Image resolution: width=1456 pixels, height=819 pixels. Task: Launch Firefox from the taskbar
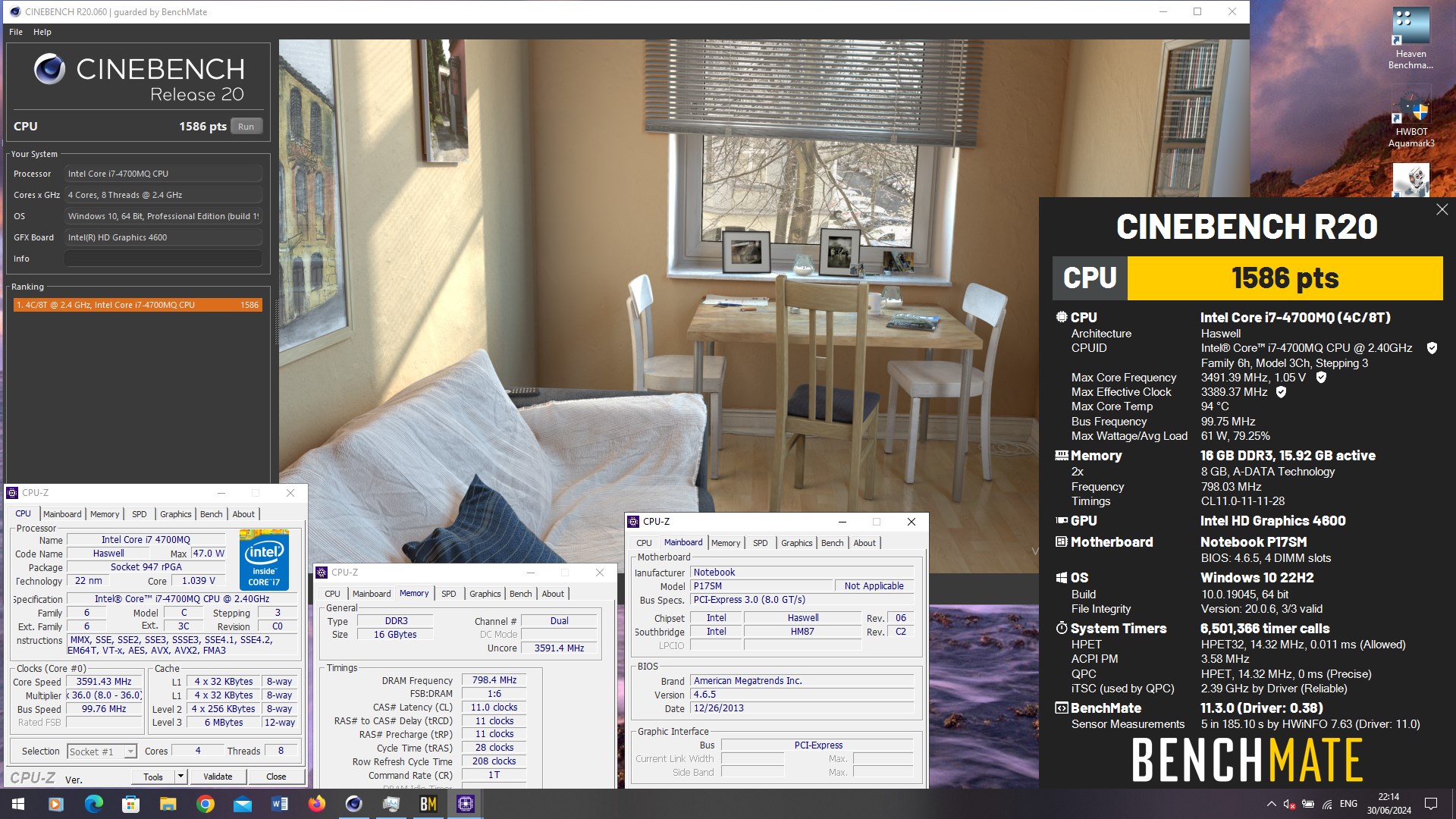point(317,804)
